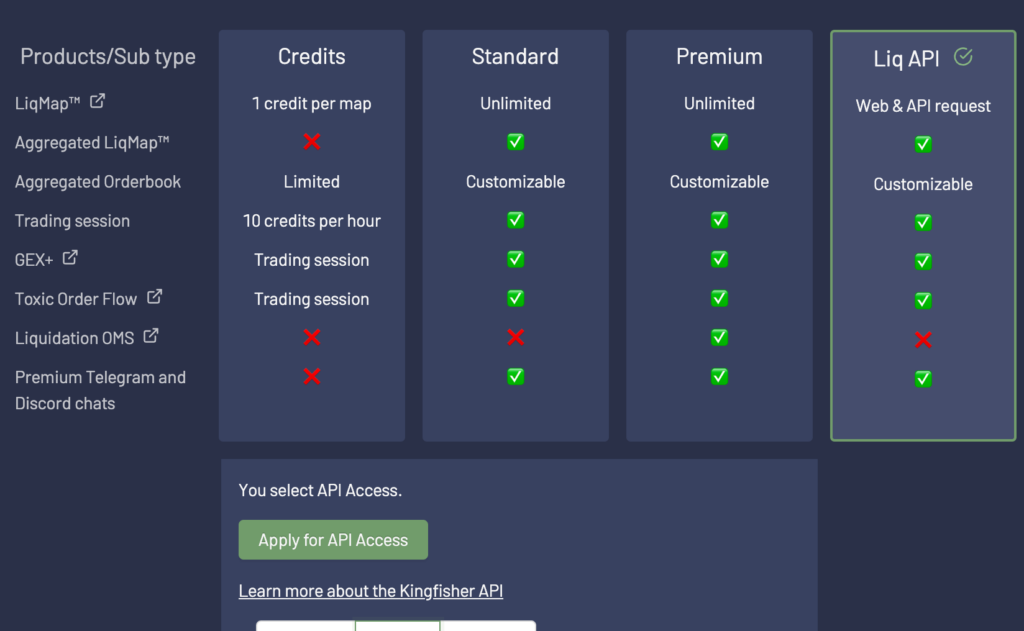Image resolution: width=1024 pixels, height=631 pixels.
Task: Click the red X under Credits for LiqMap
Action: pos(311,142)
